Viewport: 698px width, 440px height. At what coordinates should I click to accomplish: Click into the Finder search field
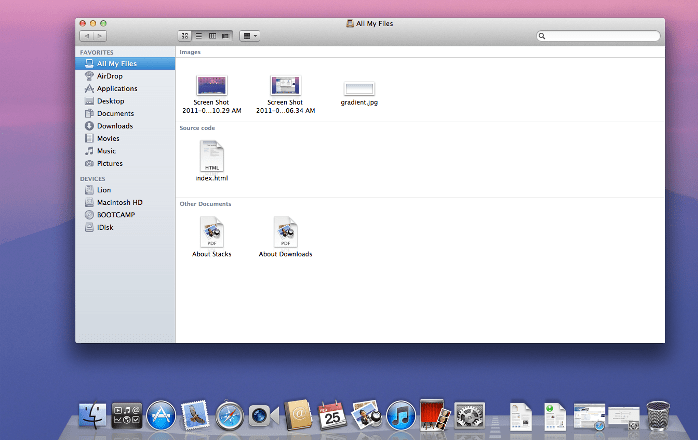click(x=598, y=36)
